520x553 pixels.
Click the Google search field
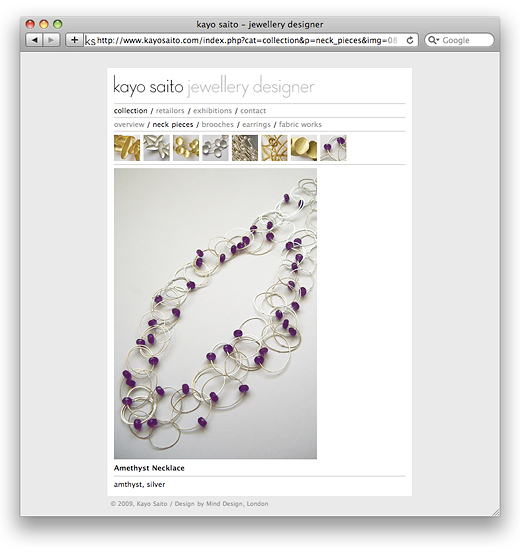click(x=459, y=40)
